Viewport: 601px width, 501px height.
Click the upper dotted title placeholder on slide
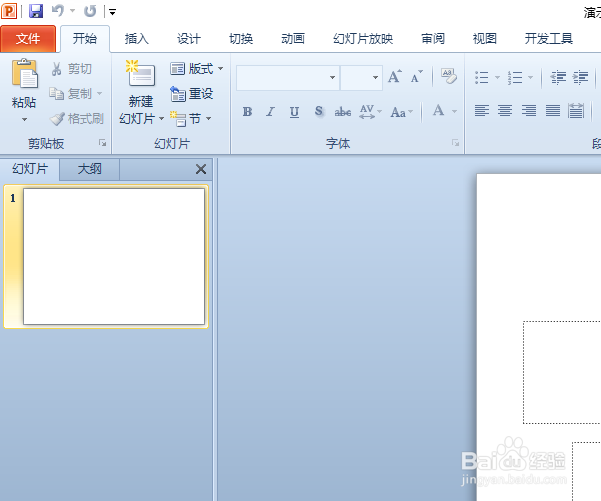(x=562, y=372)
